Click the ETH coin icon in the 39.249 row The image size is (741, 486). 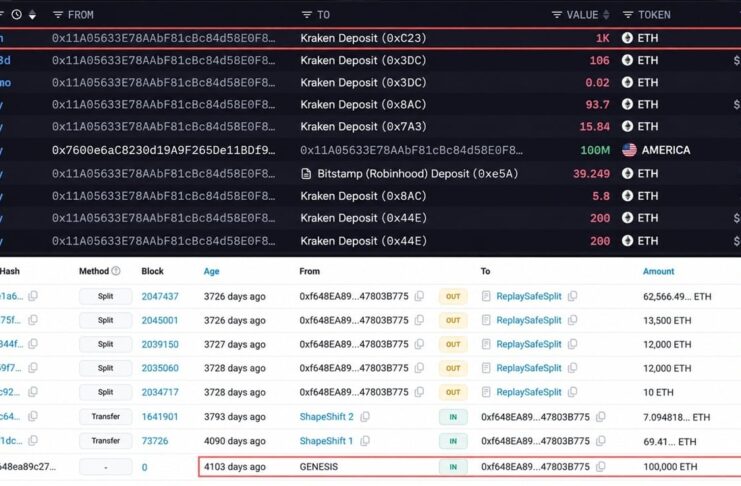pyautogui.click(x=627, y=174)
